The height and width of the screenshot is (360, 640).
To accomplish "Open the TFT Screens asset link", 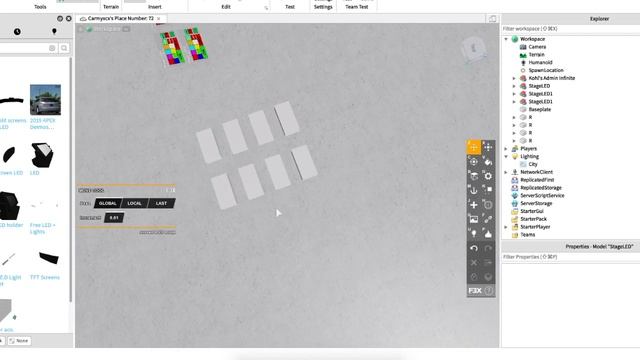I will [x=45, y=277].
